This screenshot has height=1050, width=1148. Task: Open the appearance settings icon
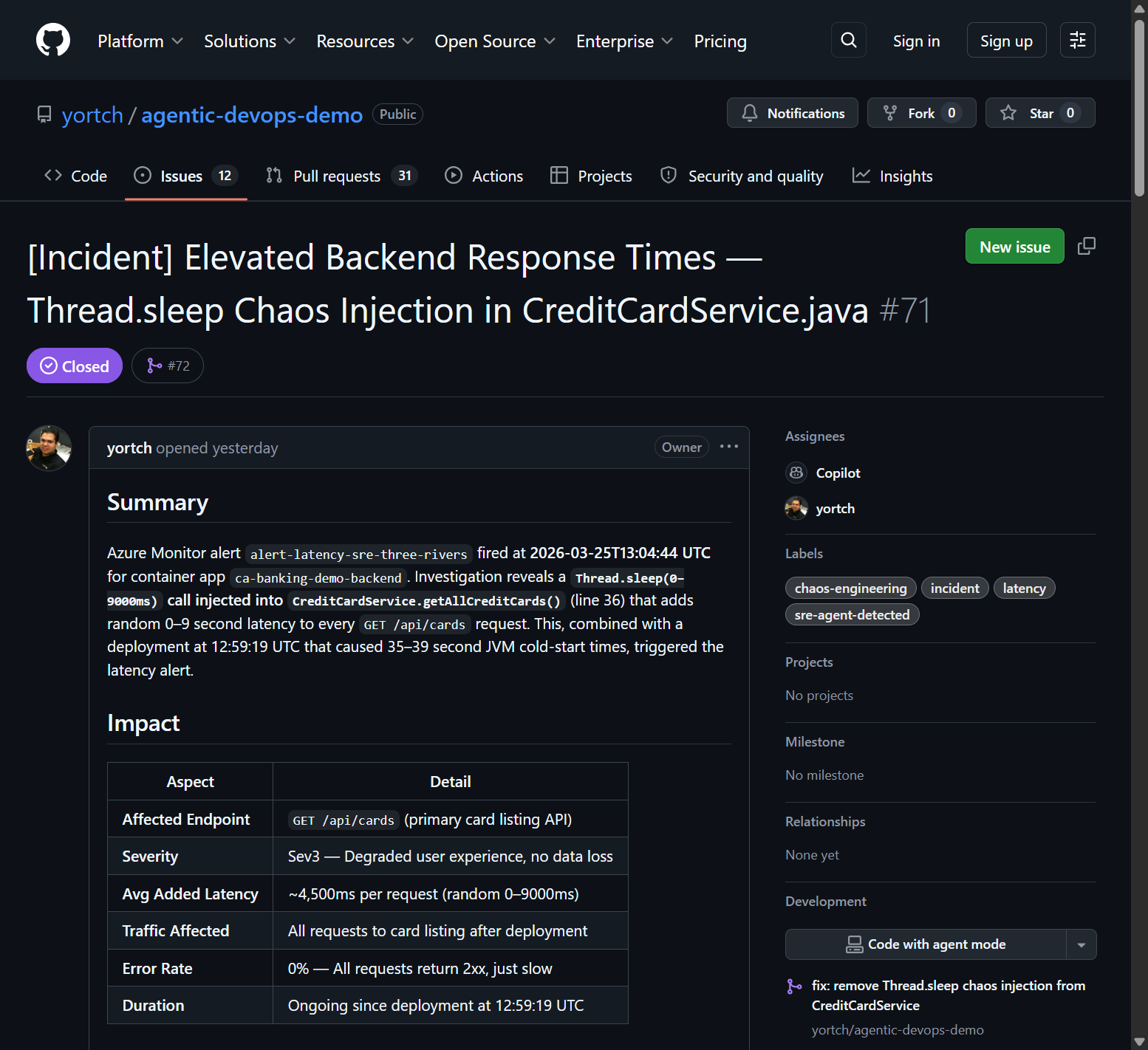(1077, 40)
